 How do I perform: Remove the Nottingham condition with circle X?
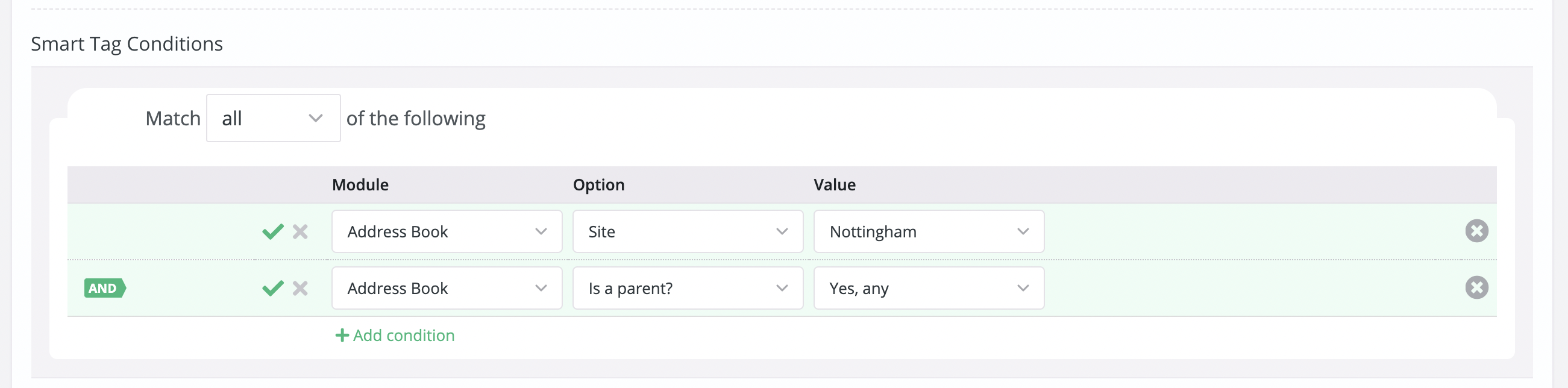[1476, 231]
